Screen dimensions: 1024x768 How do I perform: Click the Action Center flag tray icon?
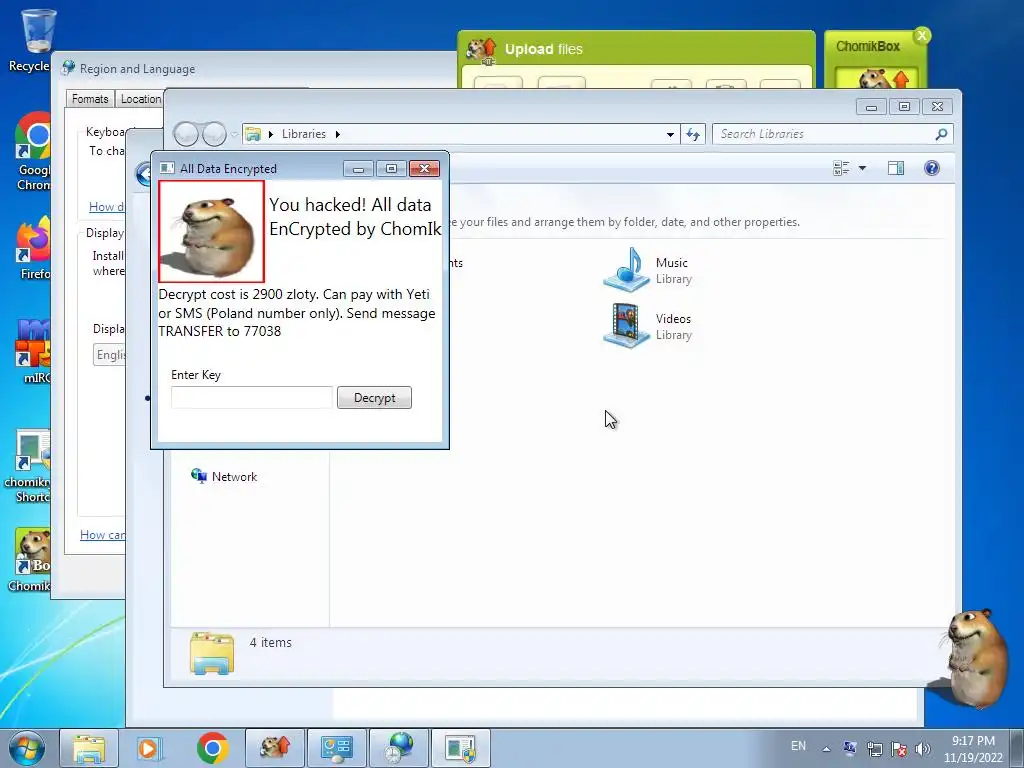pos(899,749)
